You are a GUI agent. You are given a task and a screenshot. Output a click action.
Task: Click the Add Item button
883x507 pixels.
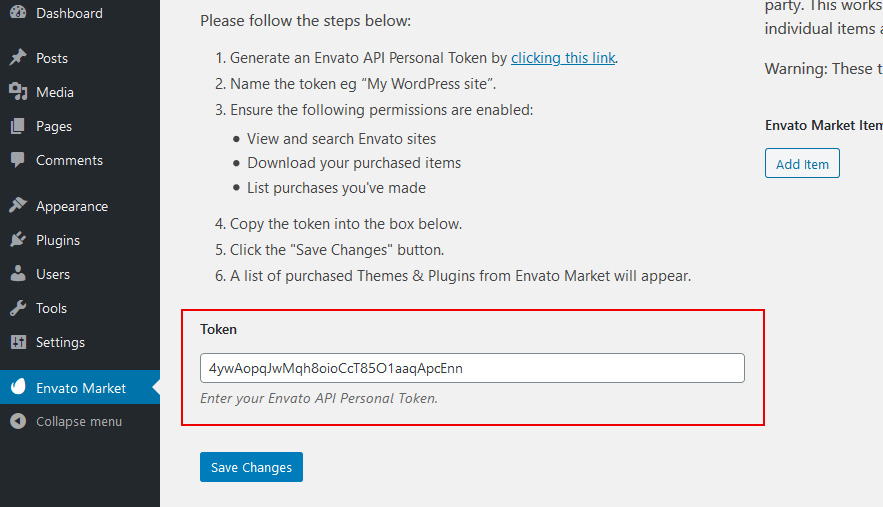point(802,163)
